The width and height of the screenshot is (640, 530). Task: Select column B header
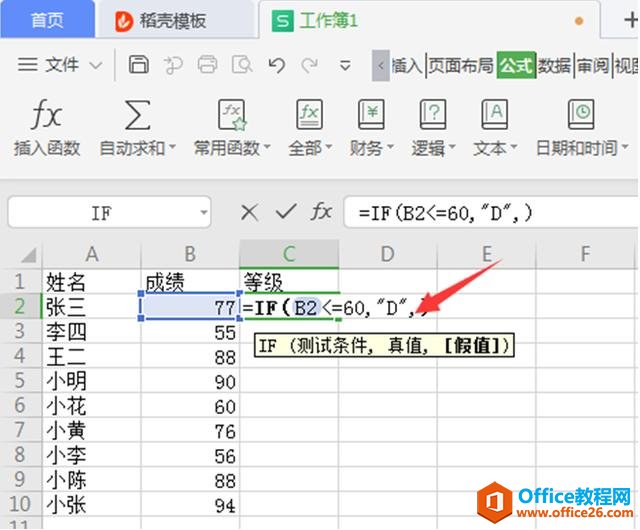click(x=190, y=254)
